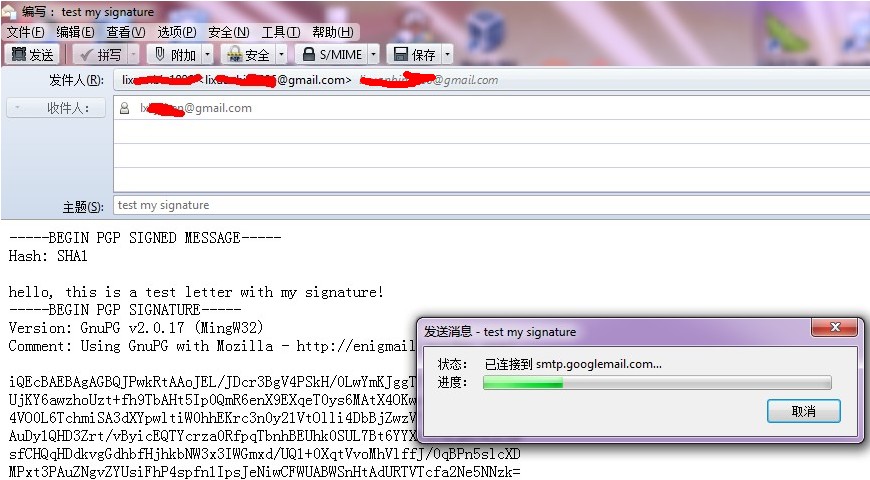
Task: Open the 查看(V) menu
Action: (x=126, y=32)
